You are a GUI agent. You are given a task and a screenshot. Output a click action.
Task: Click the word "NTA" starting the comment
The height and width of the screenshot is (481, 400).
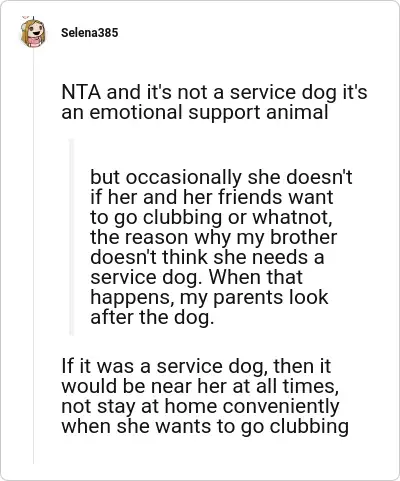[81, 92]
